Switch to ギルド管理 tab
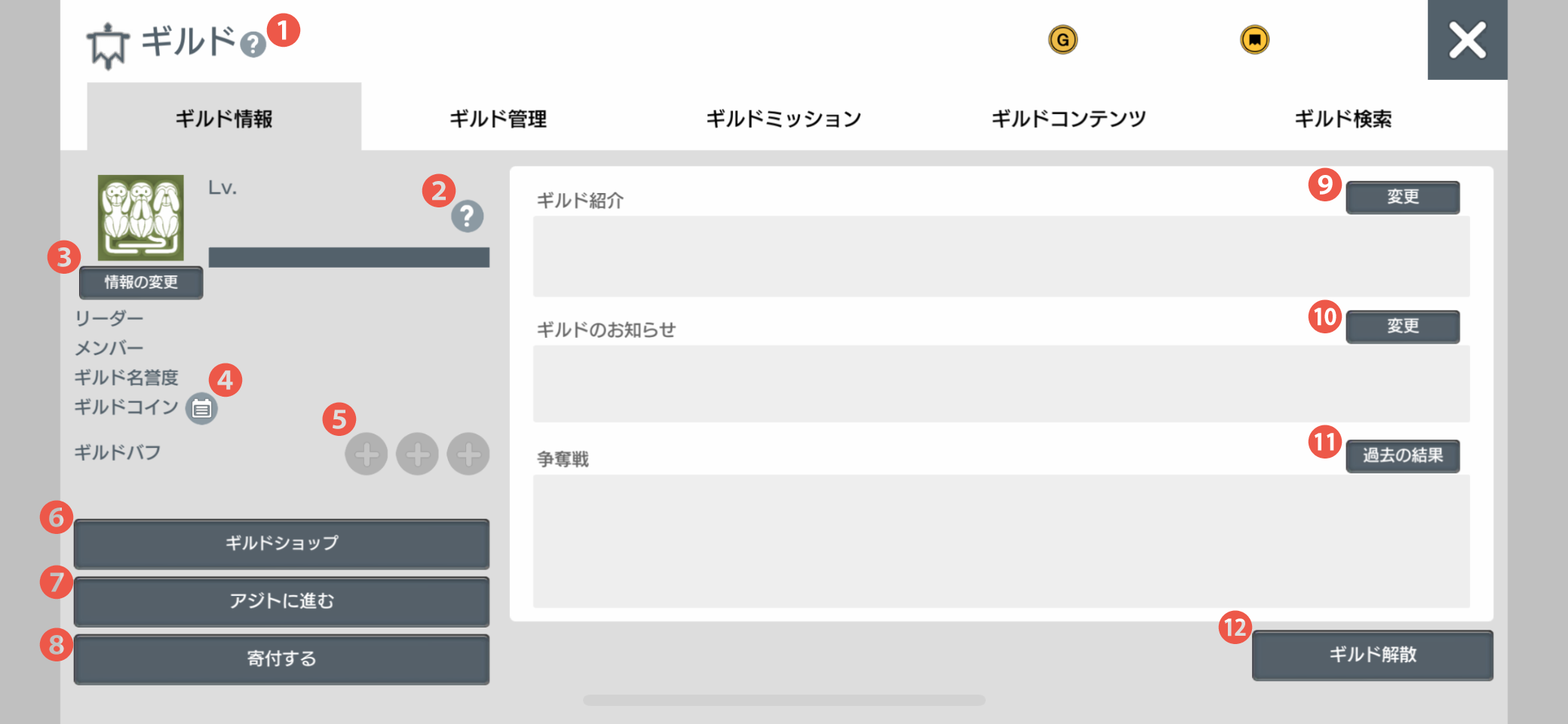Viewport: 1568px width, 724px height. [x=498, y=118]
